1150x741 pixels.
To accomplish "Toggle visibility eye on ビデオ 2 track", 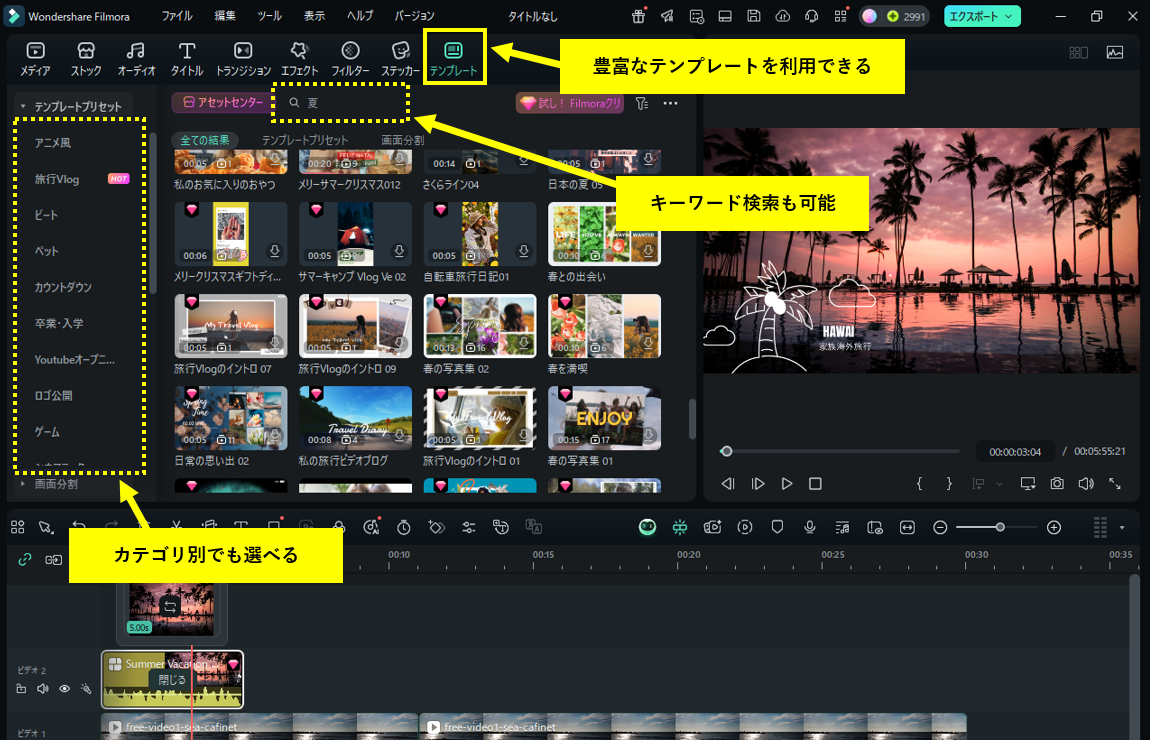I will pos(65,689).
